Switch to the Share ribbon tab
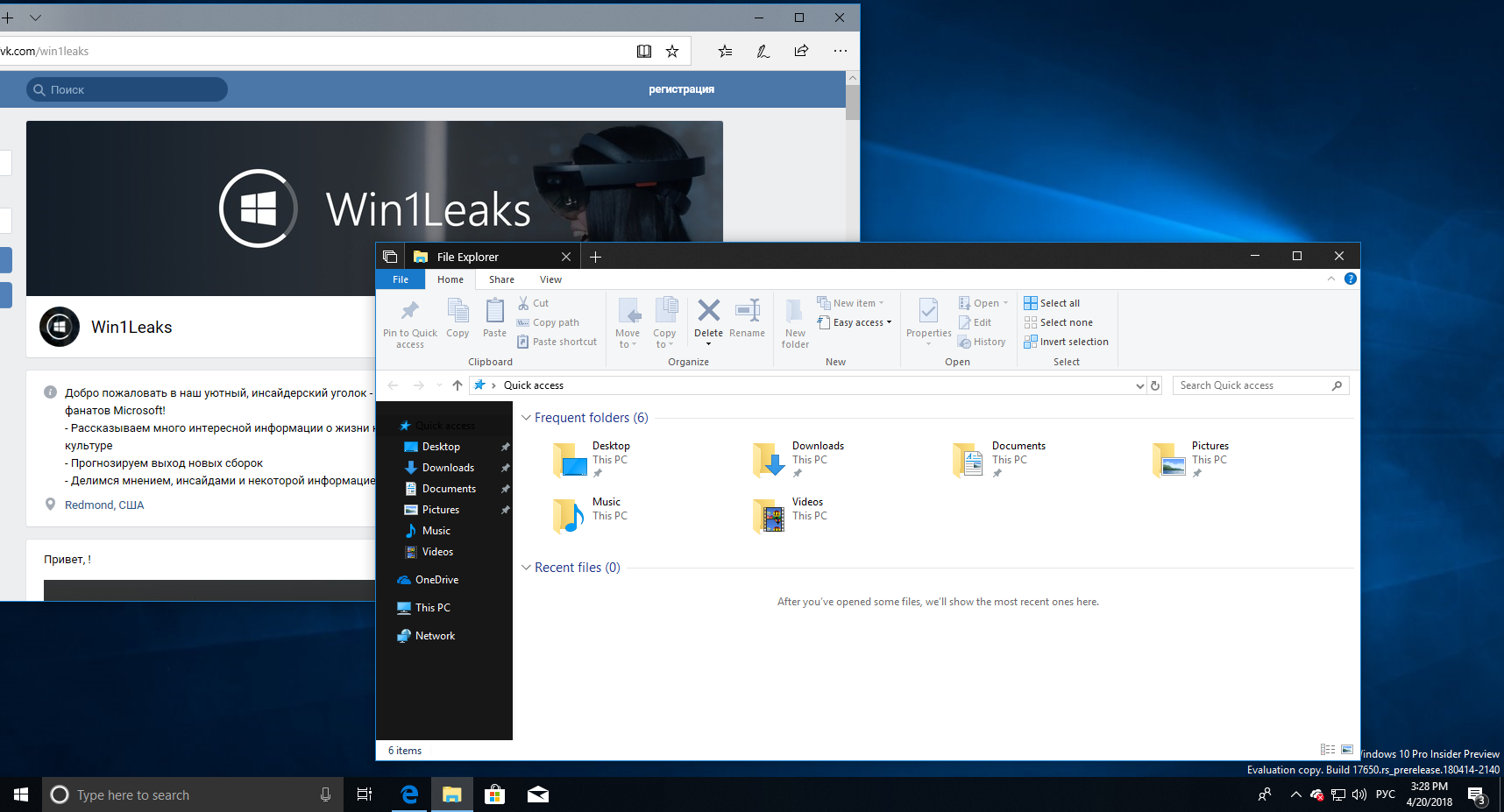The height and width of the screenshot is (812, 1504). coord(501,279)
